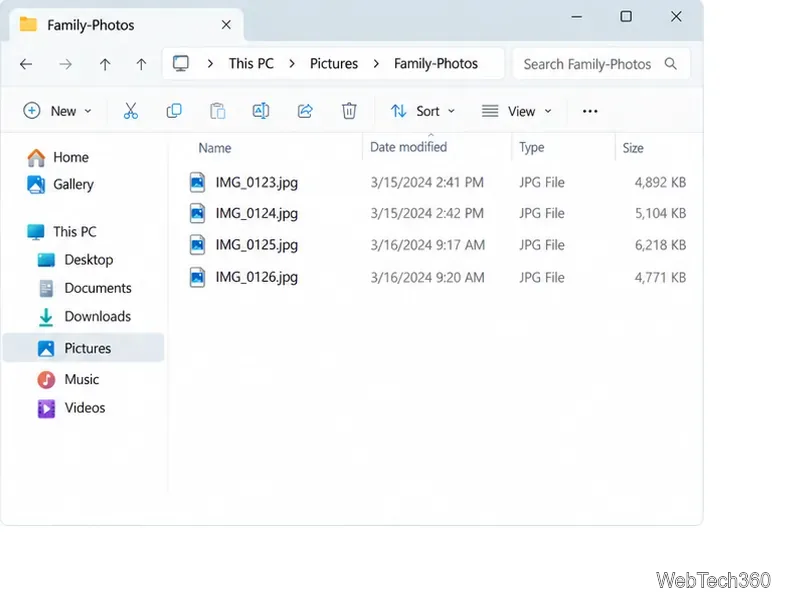Maximize the File Explorer window

pos(626,17)
